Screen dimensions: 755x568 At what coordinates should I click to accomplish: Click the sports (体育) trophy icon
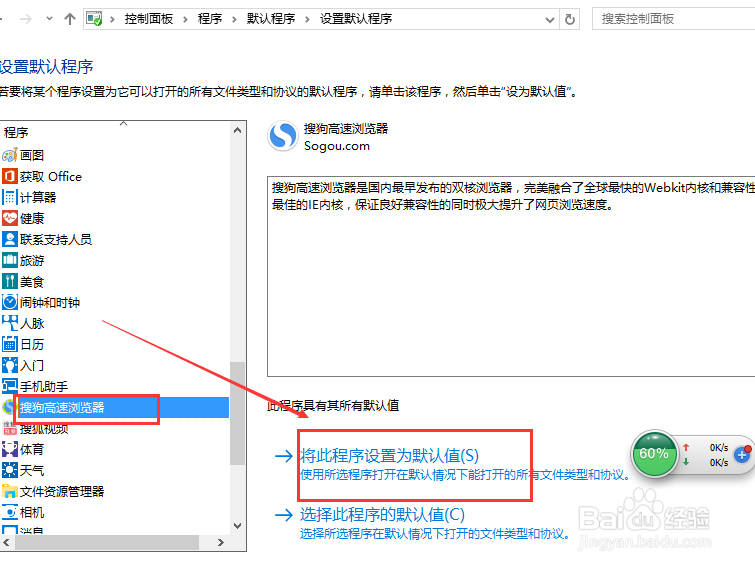pos(10,450)
